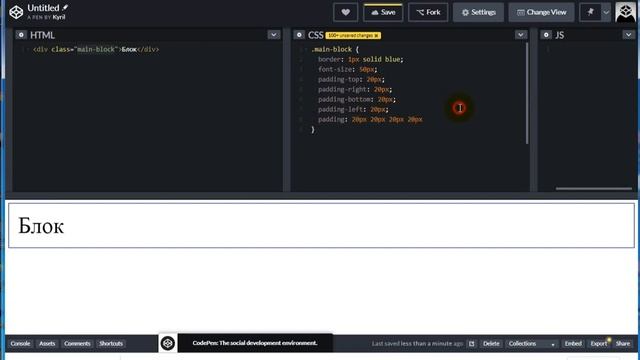The image size is (640, 360).
Task: Expand CSS panel dropdown chevron
Action: [x=520, y=35]
